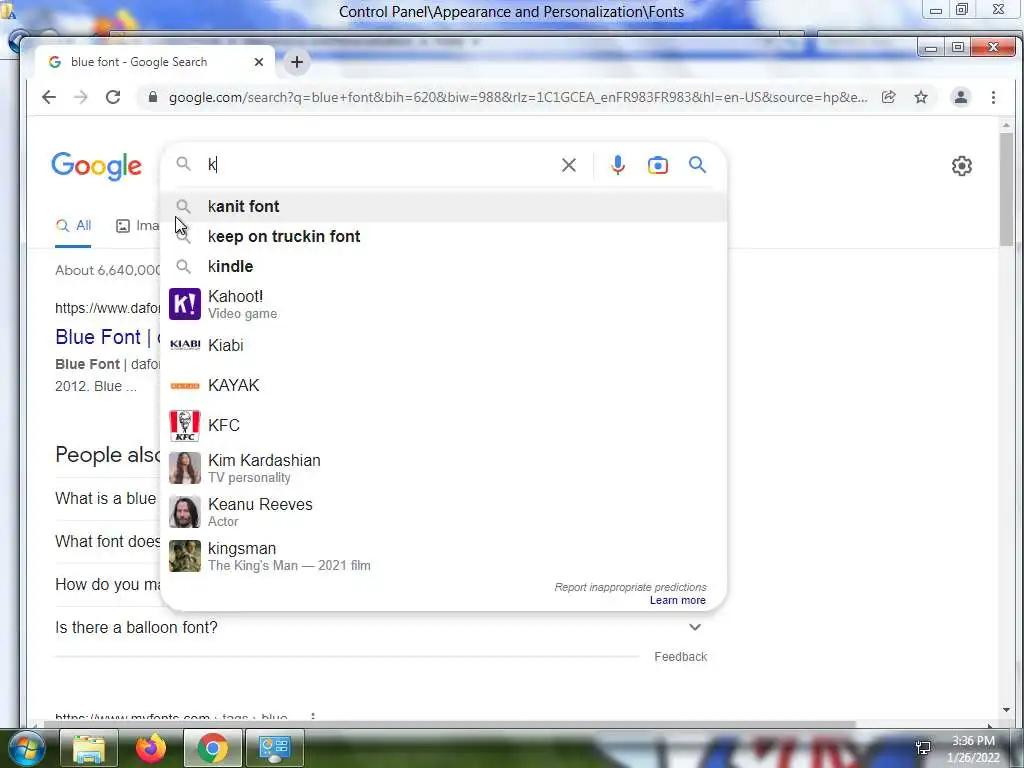Reload the page with refresh icon
Image resolution: width=1024 pixels, height=768 pixels.
coord(113,97)
